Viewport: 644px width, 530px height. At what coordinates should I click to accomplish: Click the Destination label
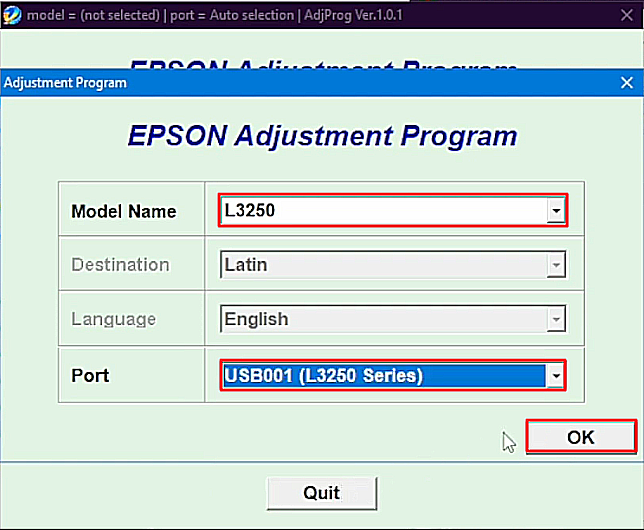(x=120, y=265)
